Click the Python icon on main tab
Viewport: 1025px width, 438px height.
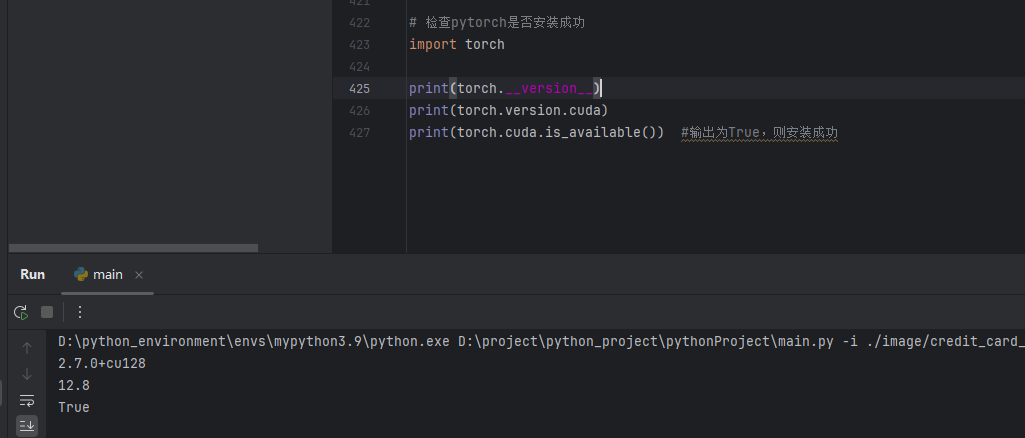(x=81, y=275)
